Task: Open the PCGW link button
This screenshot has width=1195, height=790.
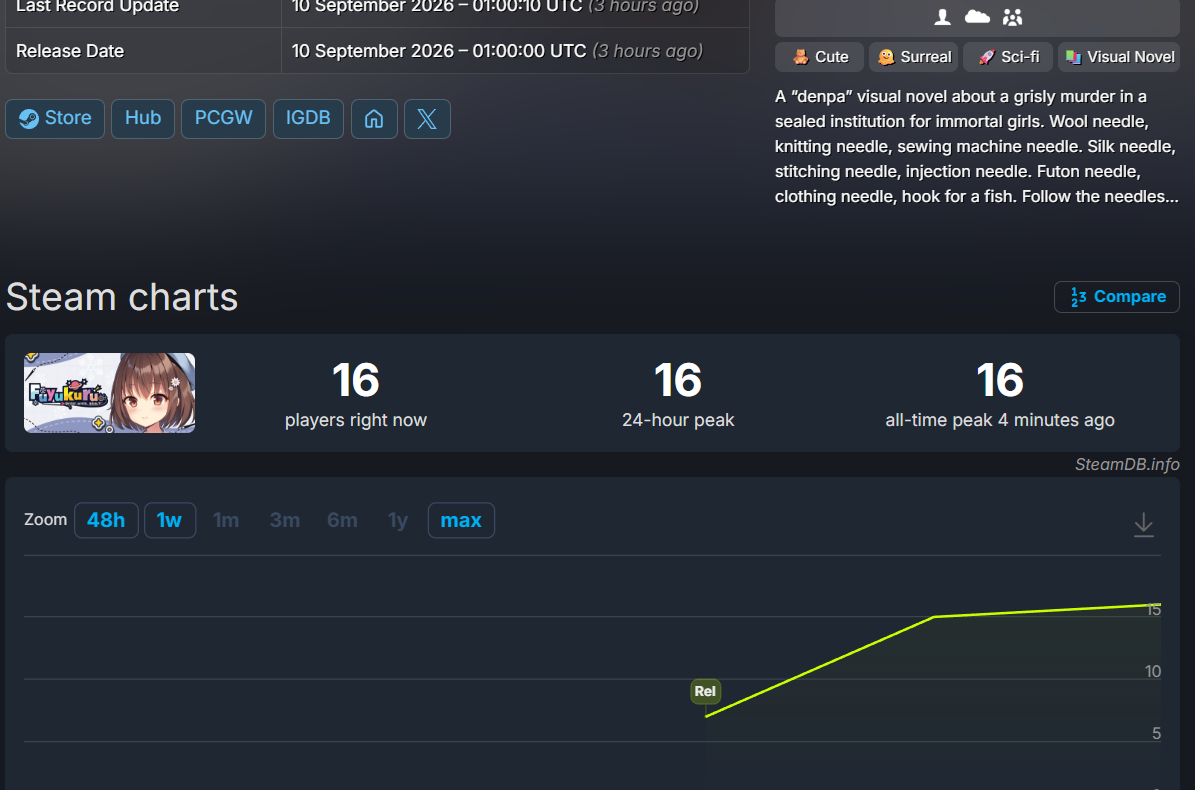Action: click(x=223, y=119)
